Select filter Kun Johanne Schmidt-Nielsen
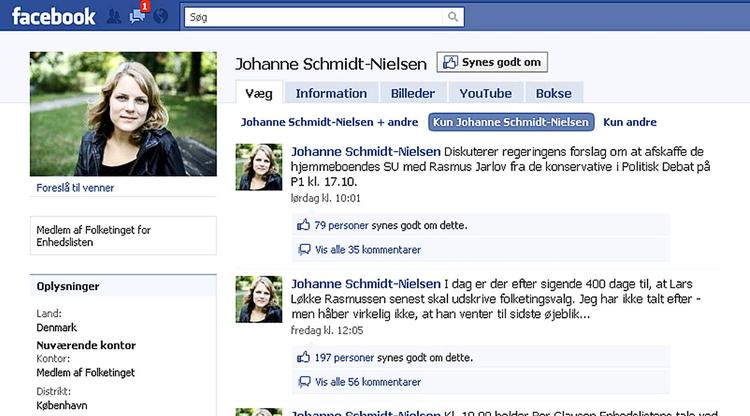Screen dimensions: 750x416 click(511, 122)
